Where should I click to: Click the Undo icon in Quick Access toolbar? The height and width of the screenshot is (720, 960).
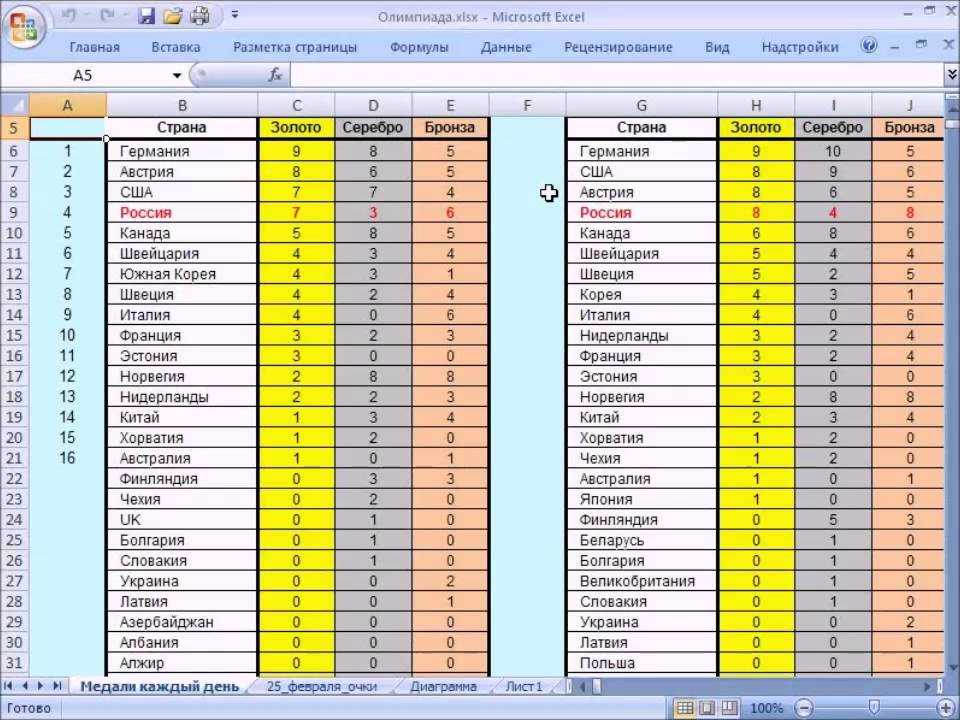pos(69,17)
